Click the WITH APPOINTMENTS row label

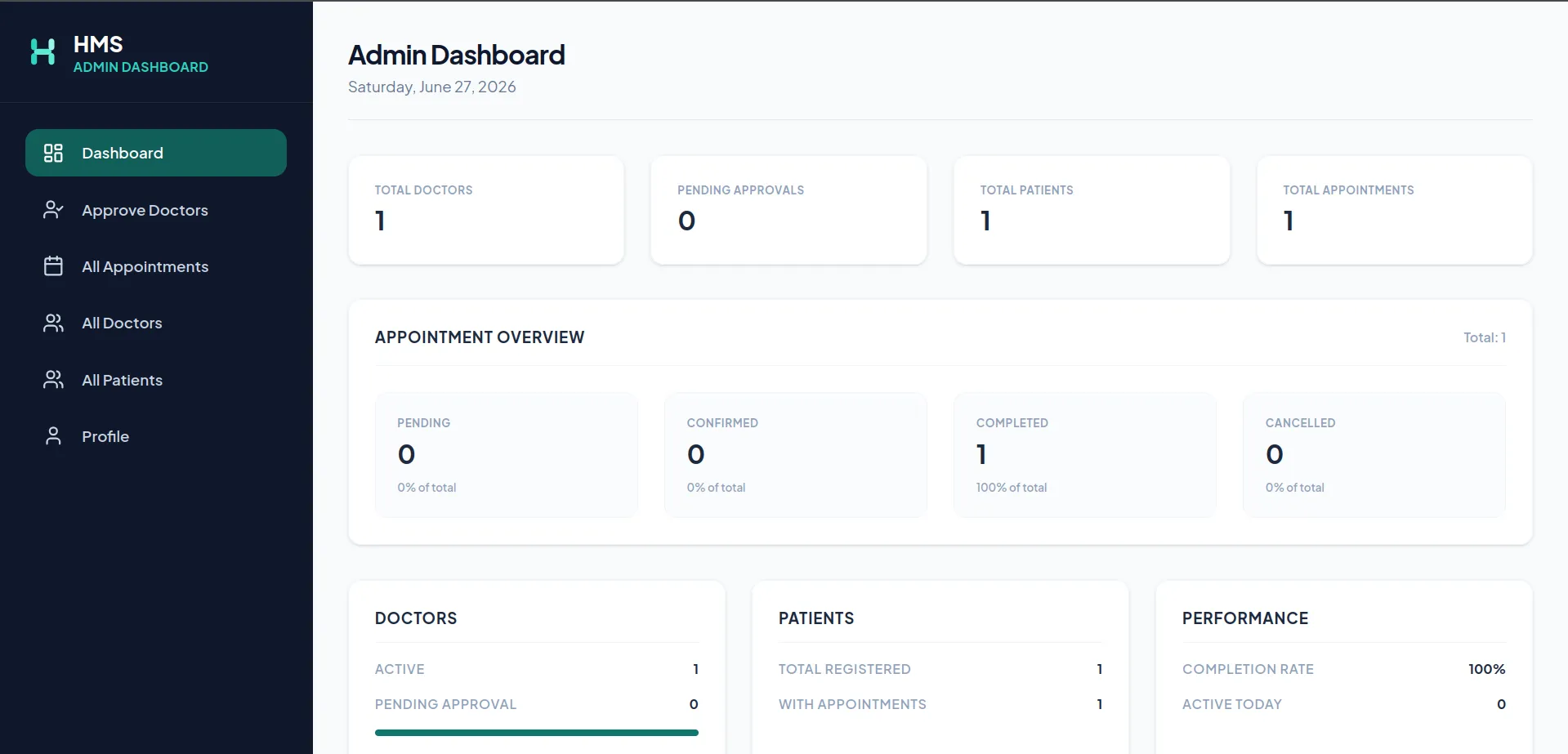pos(852,704)
